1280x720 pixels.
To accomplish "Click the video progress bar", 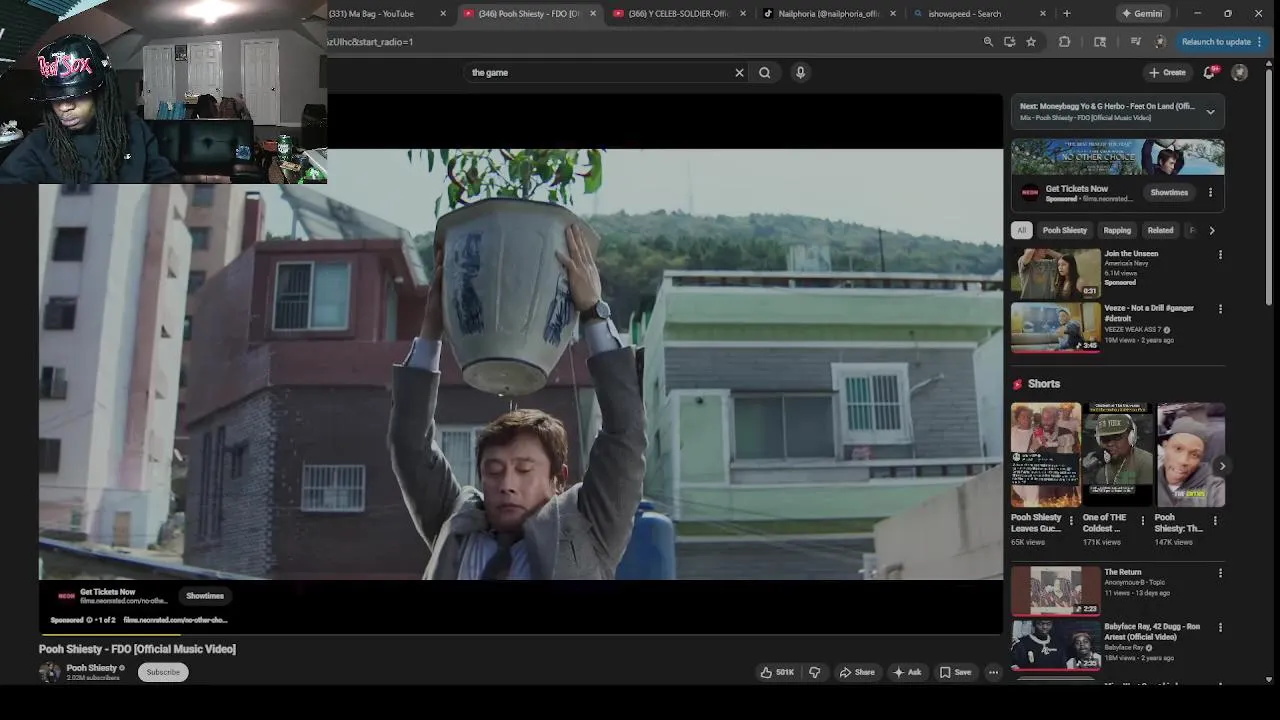I will (520, 634).
